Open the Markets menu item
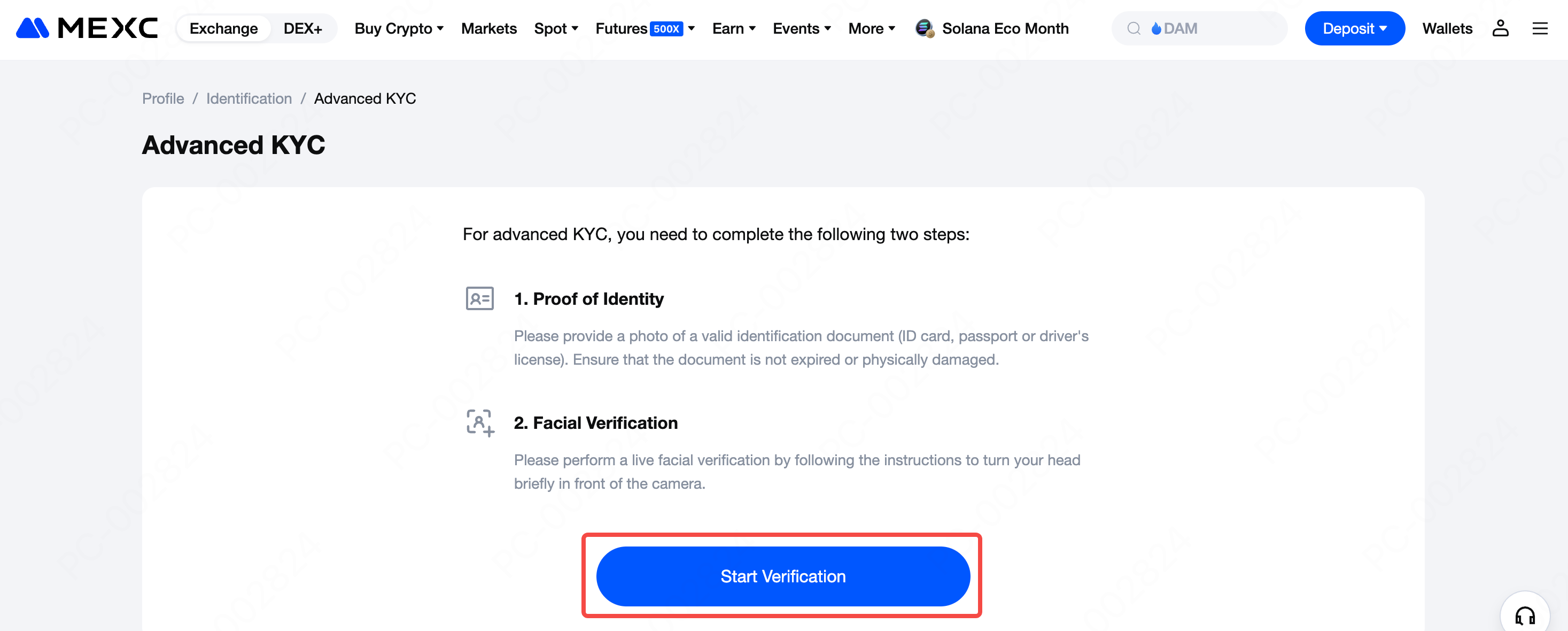This screenshot has height=631, width=1568. tap(489, 29)
